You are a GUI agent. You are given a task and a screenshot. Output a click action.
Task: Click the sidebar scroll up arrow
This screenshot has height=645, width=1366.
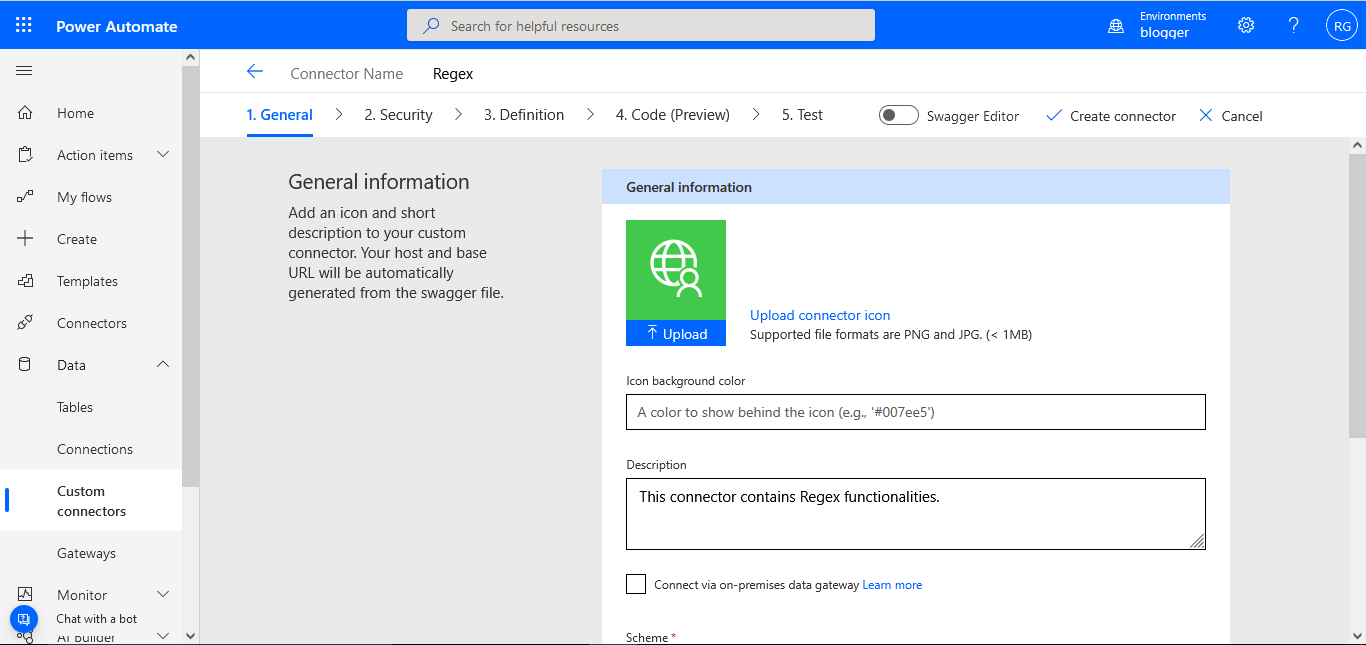[x=191, y=58]
